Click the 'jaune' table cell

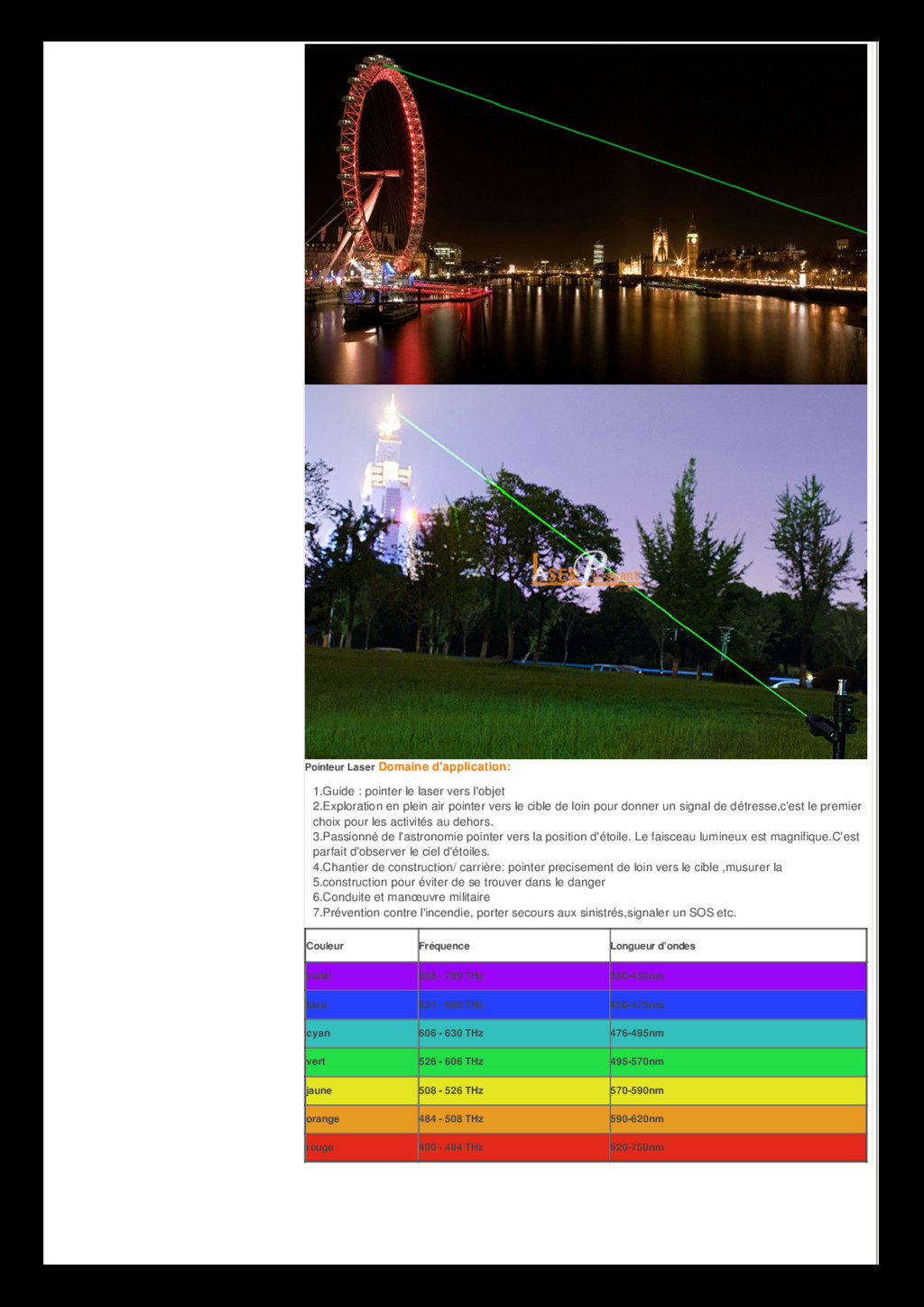(362, 1090)
